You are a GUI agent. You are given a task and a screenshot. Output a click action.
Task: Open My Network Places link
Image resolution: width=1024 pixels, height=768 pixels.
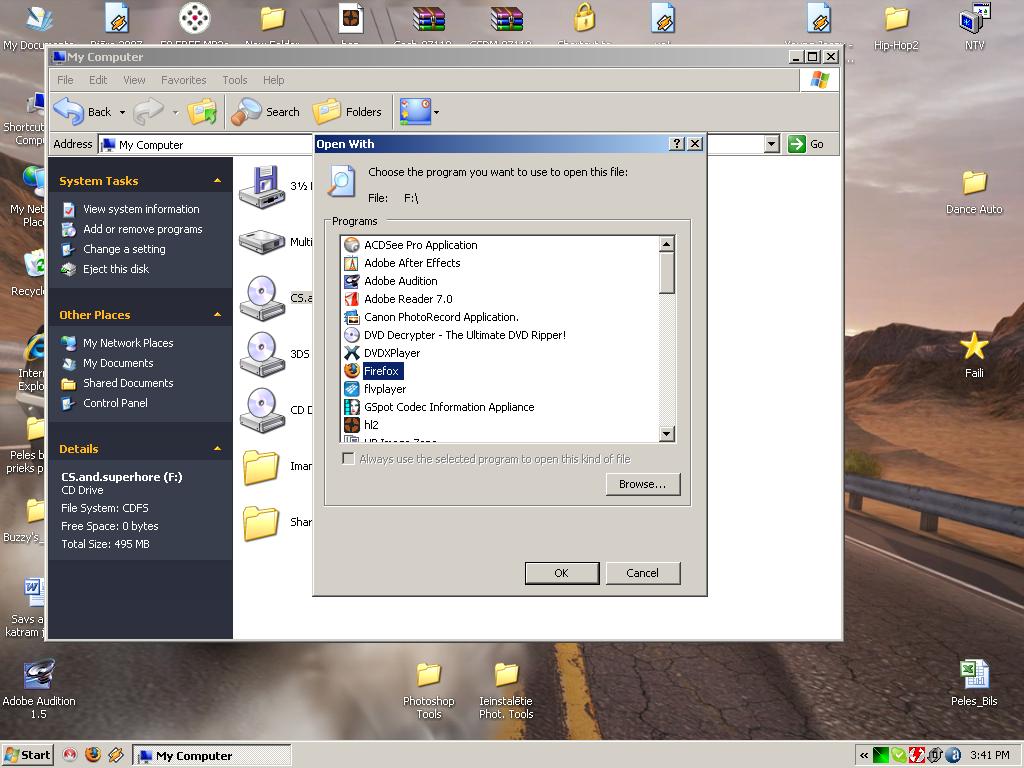[x=128, y=343]
